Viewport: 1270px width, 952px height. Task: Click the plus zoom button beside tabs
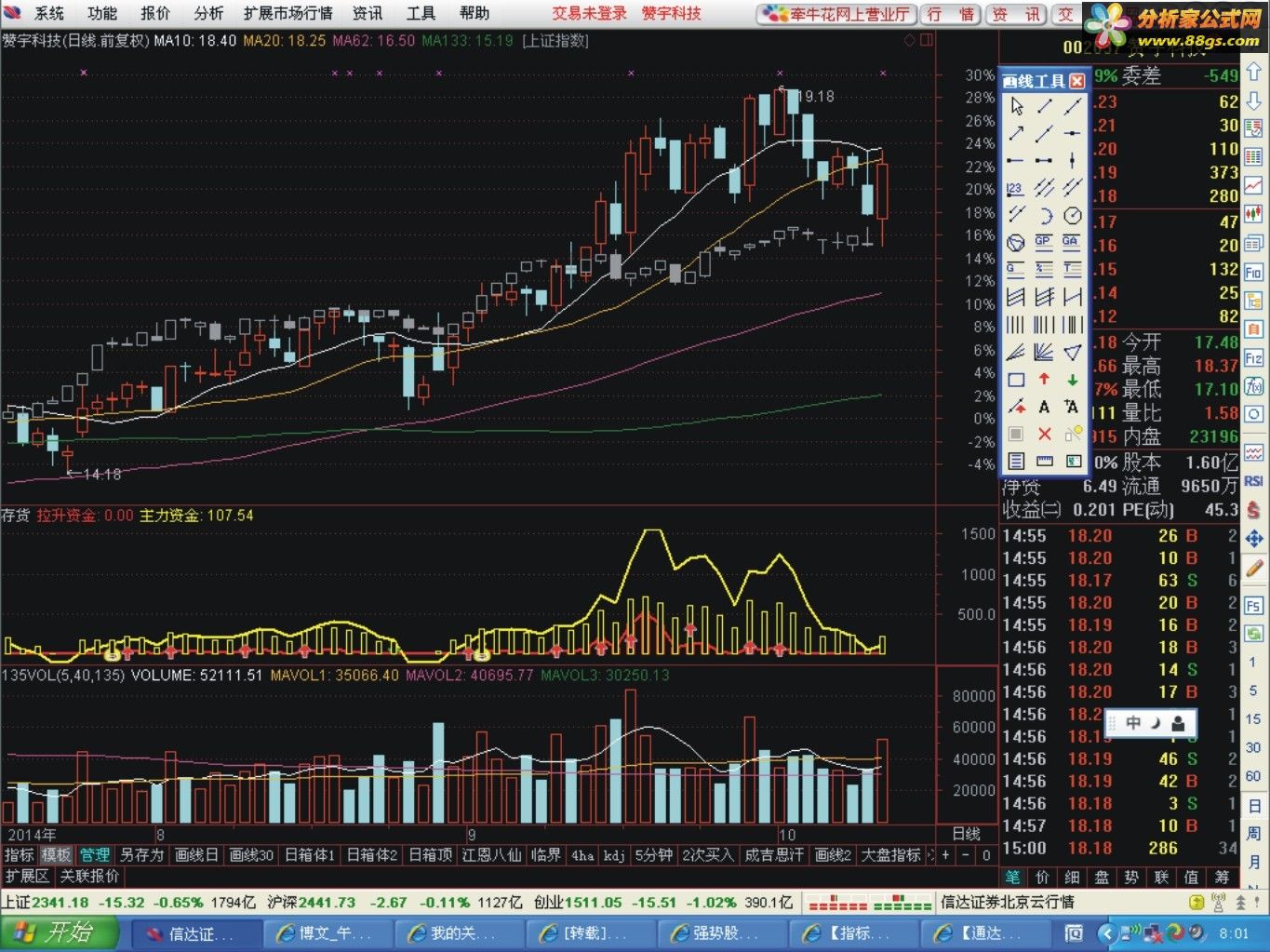coord(945,854)
